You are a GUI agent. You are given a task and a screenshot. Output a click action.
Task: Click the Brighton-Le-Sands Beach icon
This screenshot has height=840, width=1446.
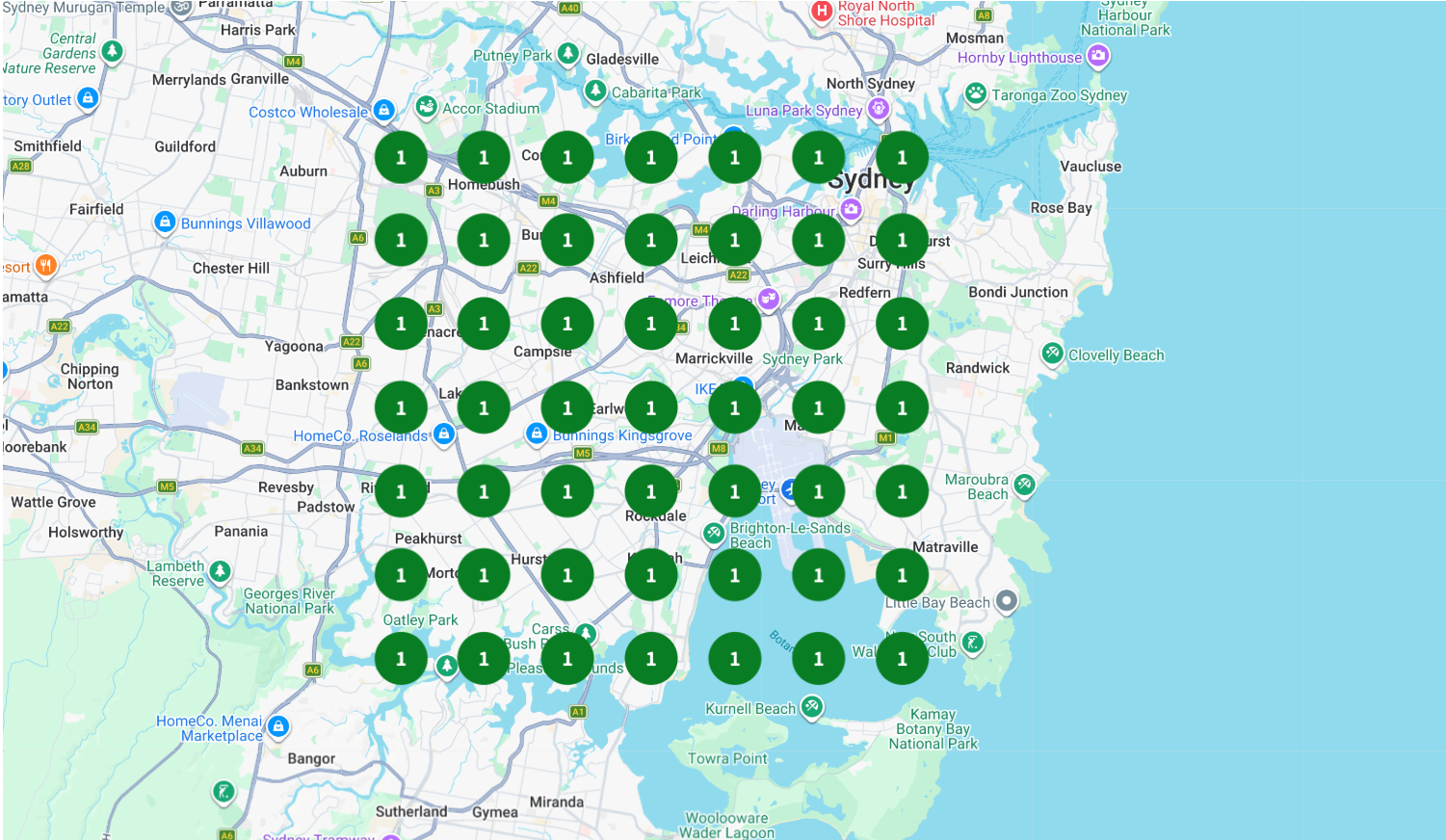pos(714,533)
